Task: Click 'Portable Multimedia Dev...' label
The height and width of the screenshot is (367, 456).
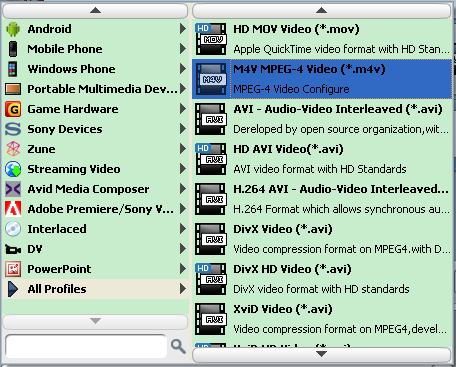Action: tap(102, 89)
